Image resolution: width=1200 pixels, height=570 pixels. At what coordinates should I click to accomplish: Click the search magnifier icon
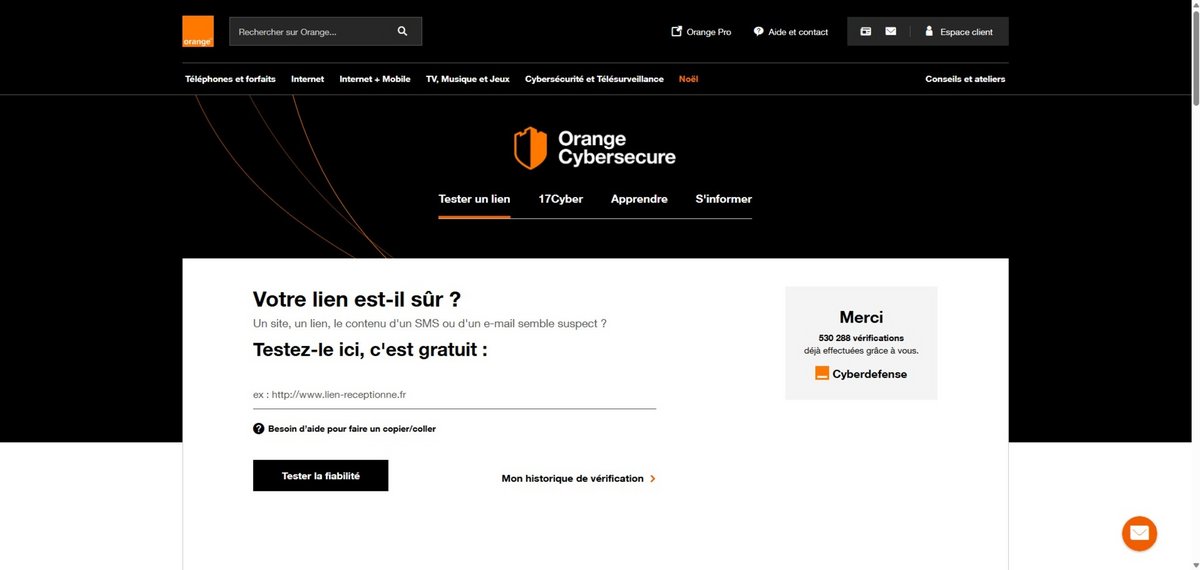tap(402, 31)
